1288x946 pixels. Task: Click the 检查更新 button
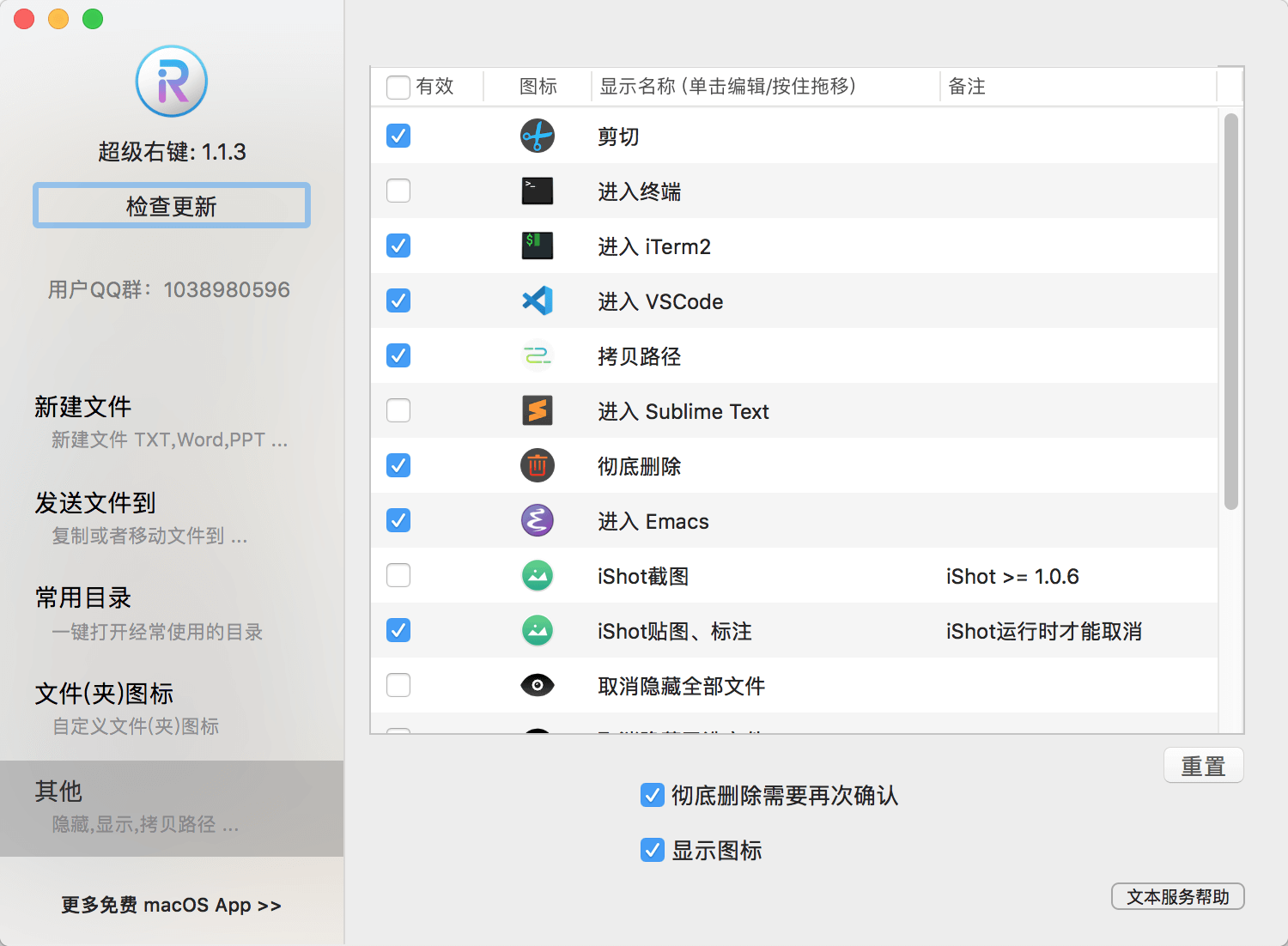(172, 206)
